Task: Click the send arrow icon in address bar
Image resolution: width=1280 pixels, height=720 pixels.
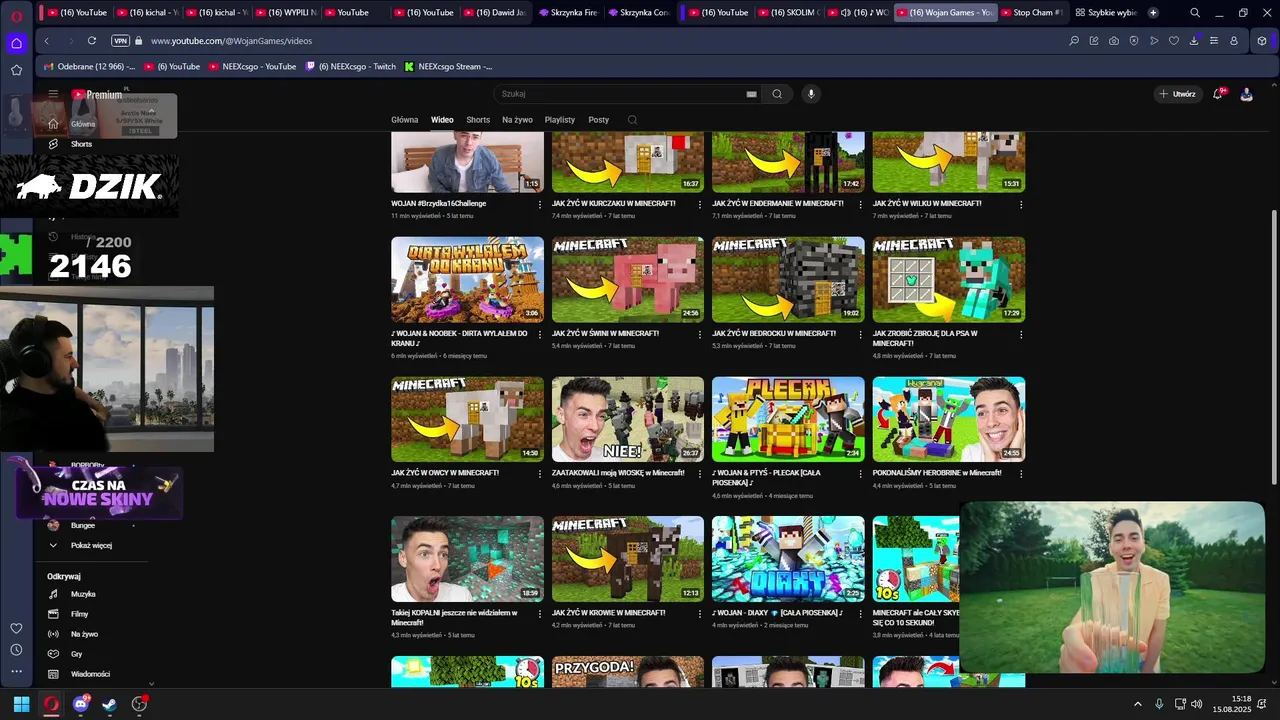Action: [x=1154, y=41]
